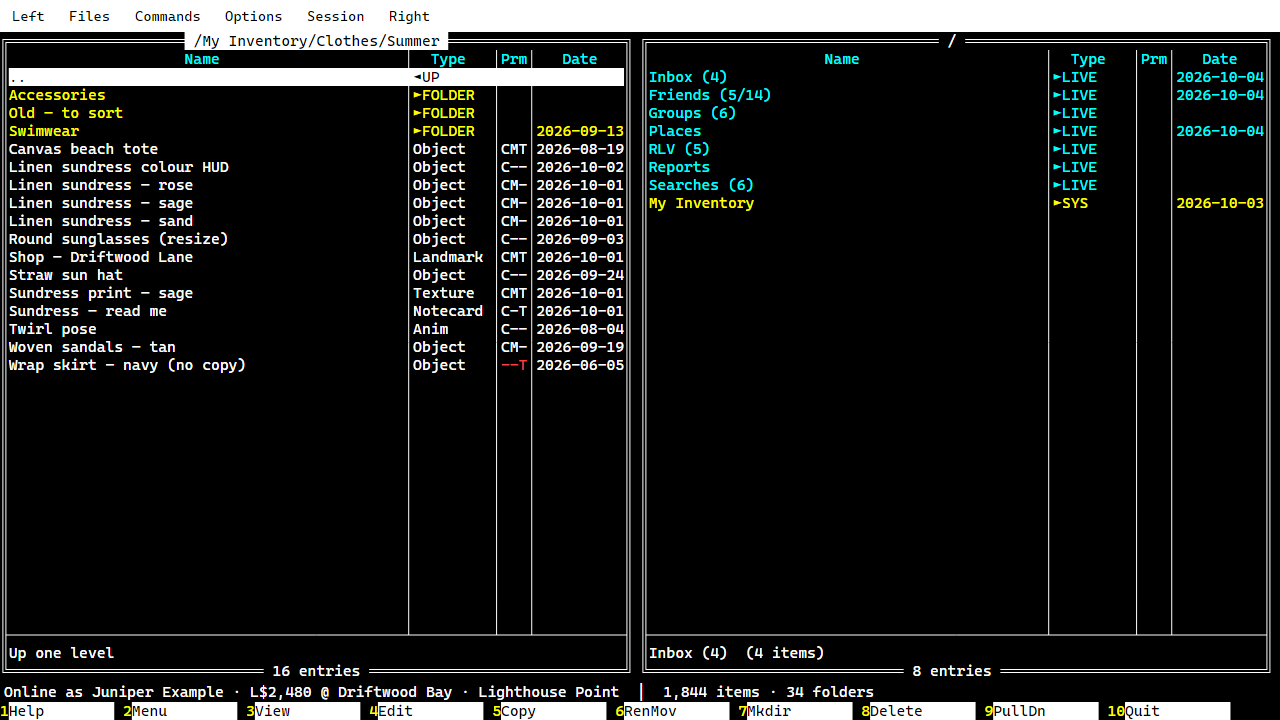This screenshot has width=1280, height=720.
Task: Open the Session menu
Action: click(335, 16)
